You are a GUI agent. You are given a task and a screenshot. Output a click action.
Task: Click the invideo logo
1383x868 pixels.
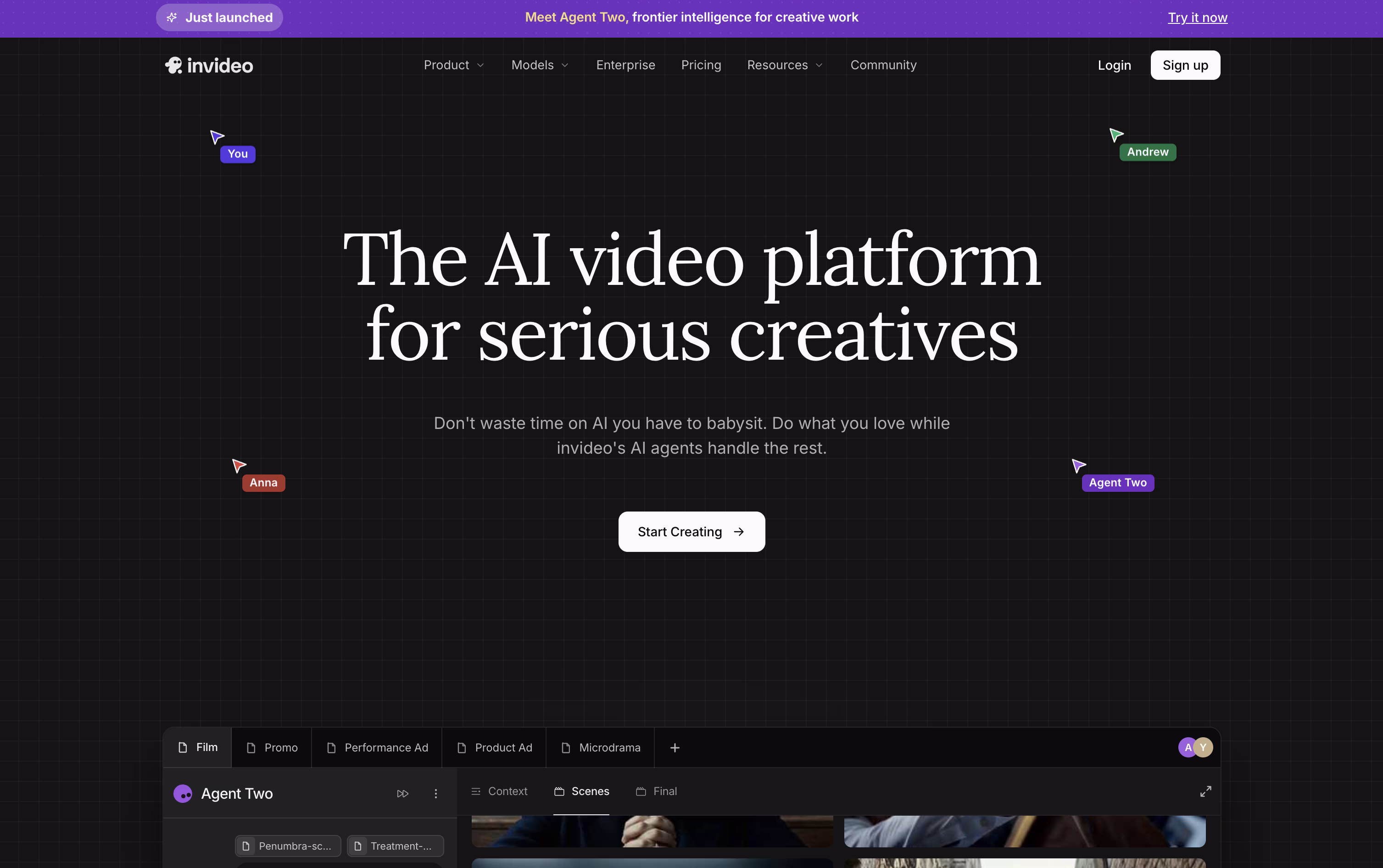(x=209, y=66)
